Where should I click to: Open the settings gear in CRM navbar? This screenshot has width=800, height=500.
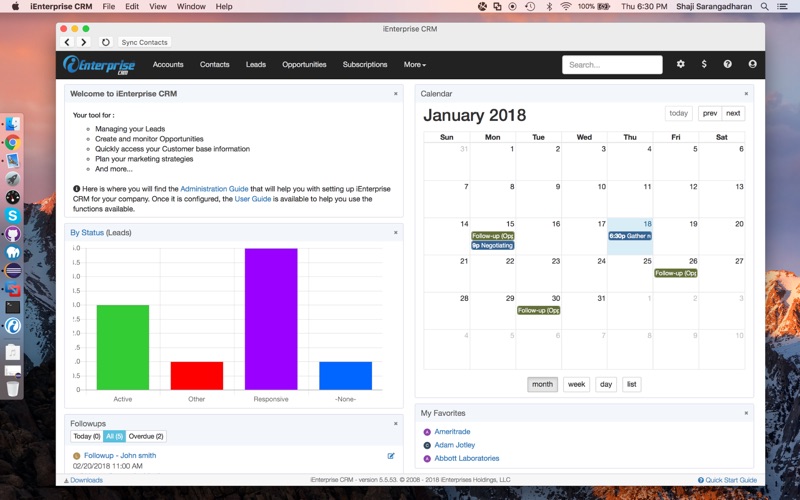(681, 64)
